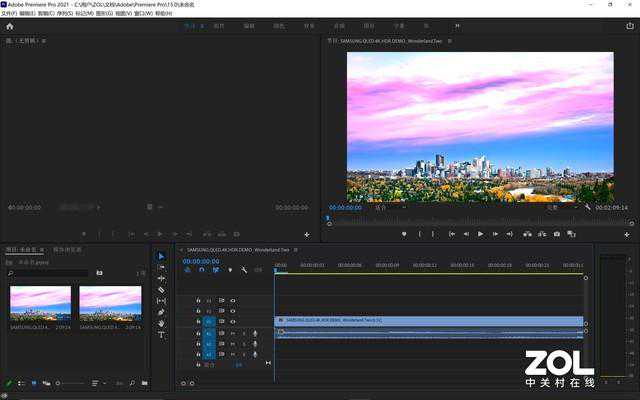Click the Home icon at top left
Image resolution: width=640 pixels, height=400 pixels.
click(10, 26)
